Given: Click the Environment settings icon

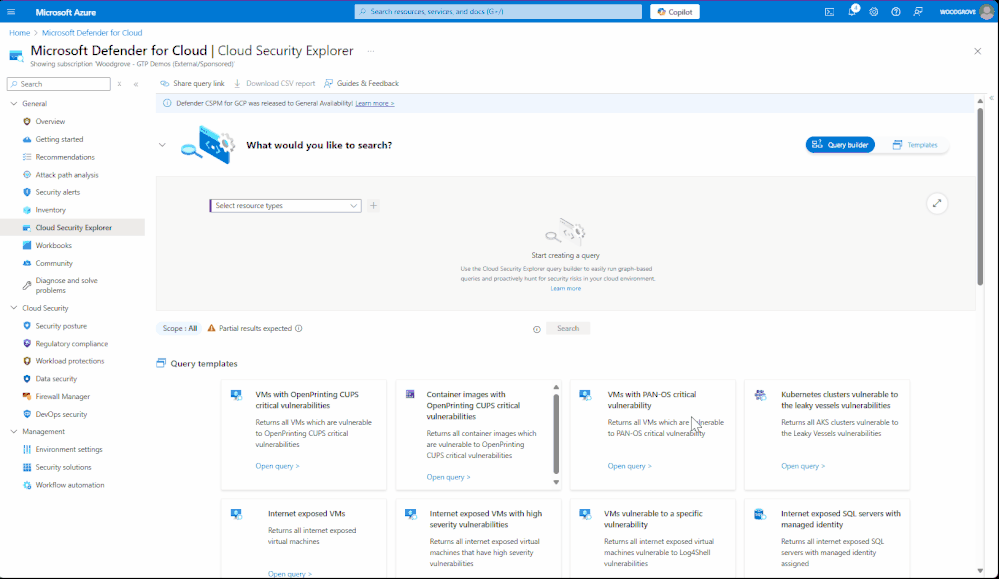Looking at the screenshot, I should [x=27, y=449].
